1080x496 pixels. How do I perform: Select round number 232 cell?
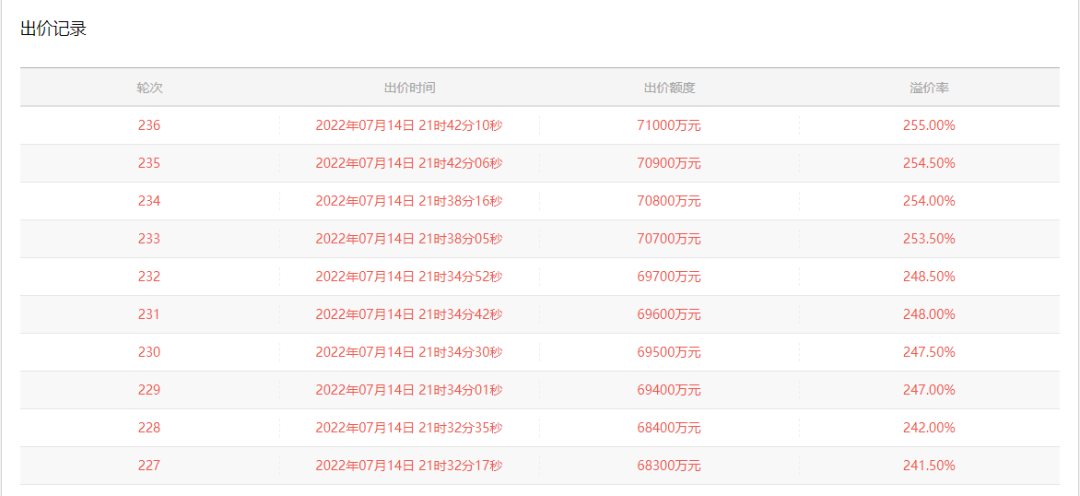[x=150, y=277]
